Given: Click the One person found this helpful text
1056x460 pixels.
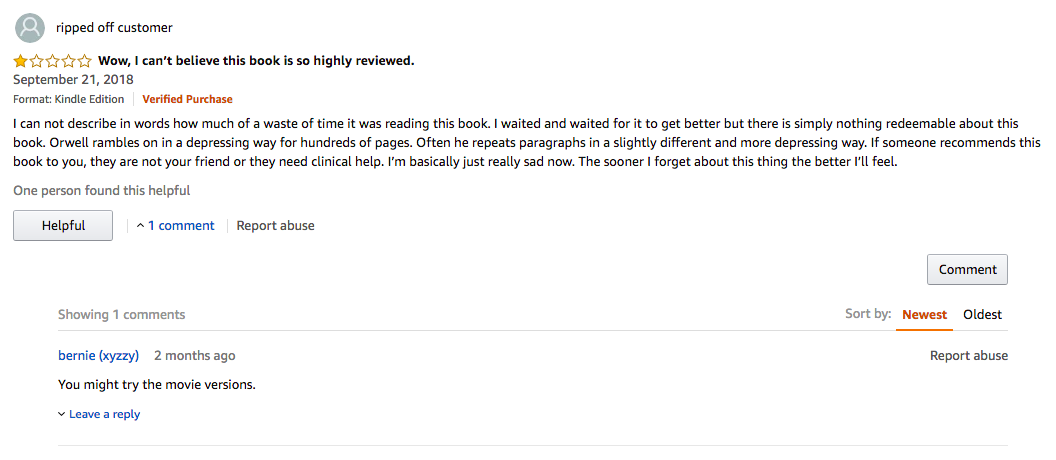Looking at the screenshot, I should 102,191.
